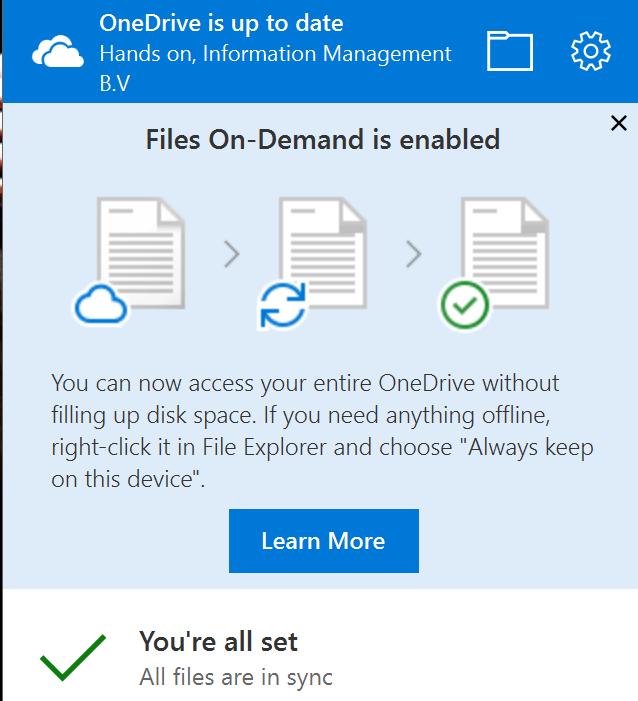Viewport: 638px width, 701px height.
Task: Click the green circled checkmark badge
Action: [x=464, y=304]
